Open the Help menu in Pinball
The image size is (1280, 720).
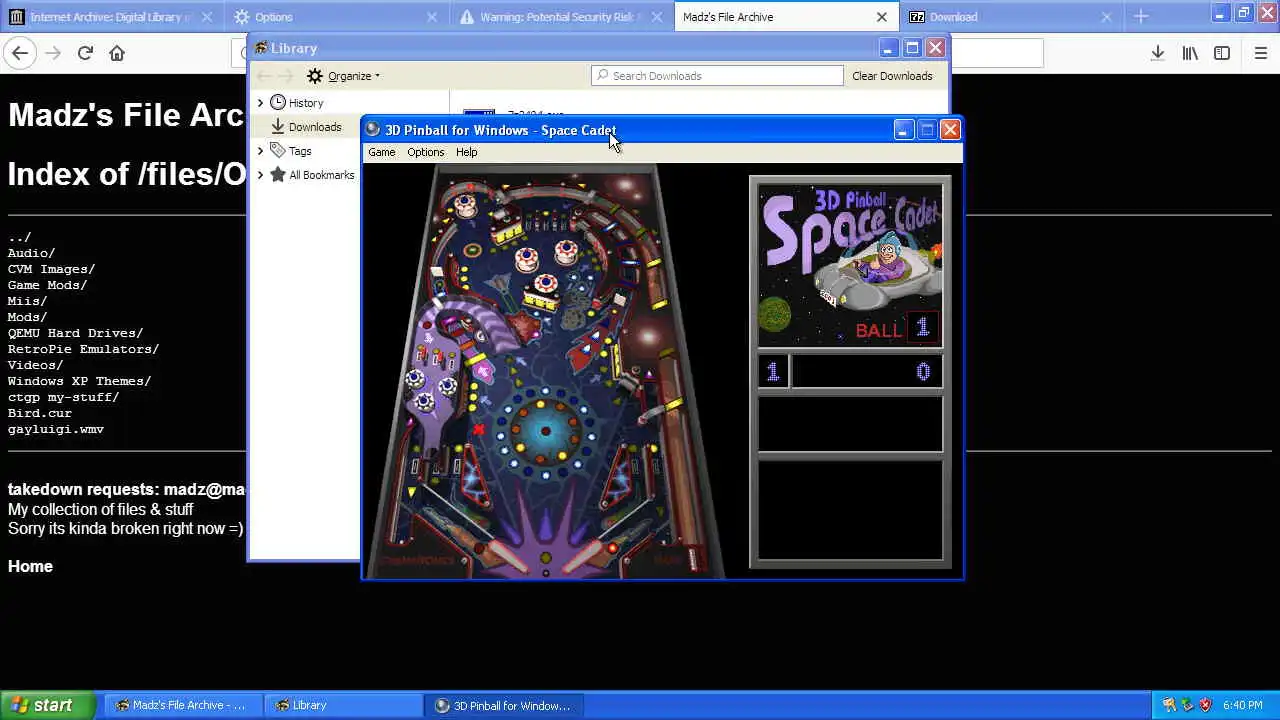coord(466,152)
